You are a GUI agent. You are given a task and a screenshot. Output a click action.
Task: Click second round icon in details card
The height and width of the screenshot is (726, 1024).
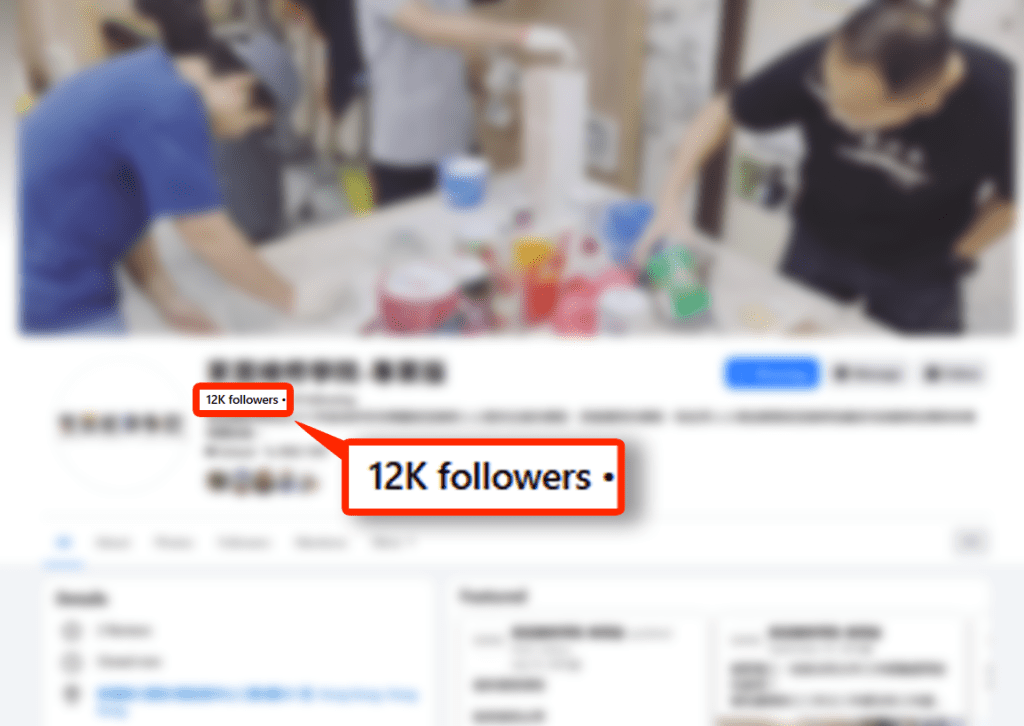point(72,662)
